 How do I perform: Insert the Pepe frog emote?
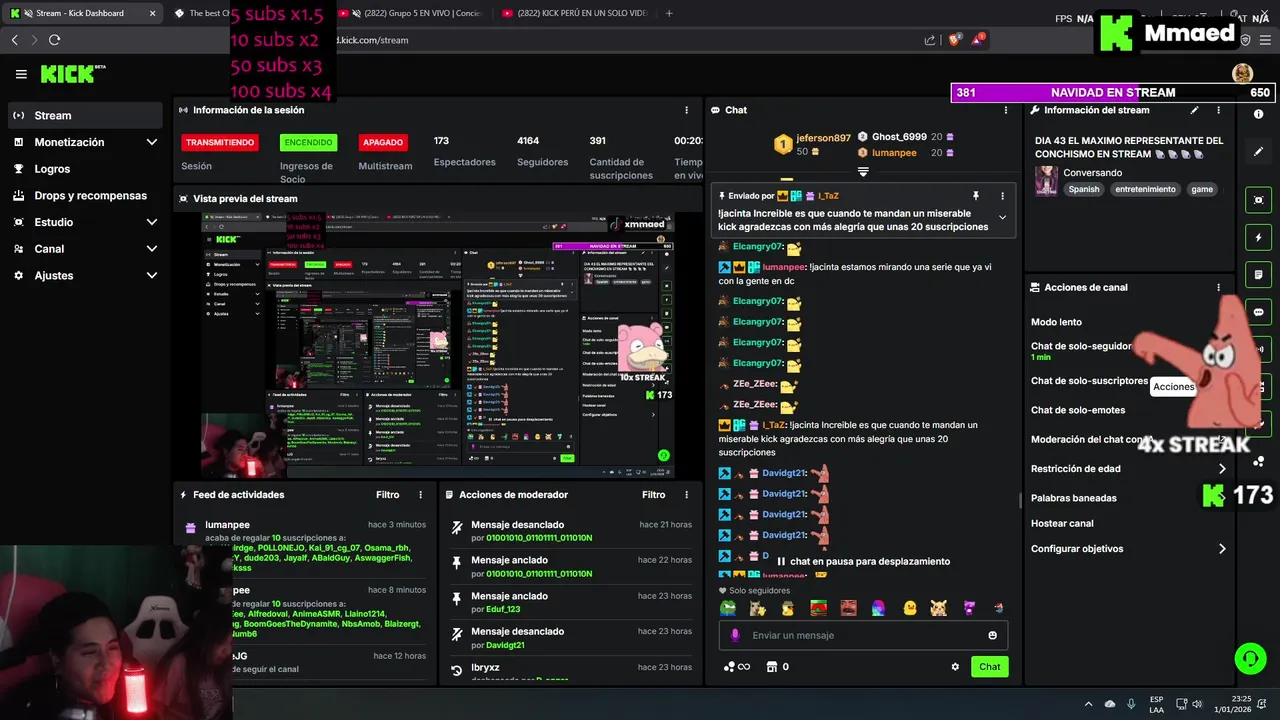point(728,608)
